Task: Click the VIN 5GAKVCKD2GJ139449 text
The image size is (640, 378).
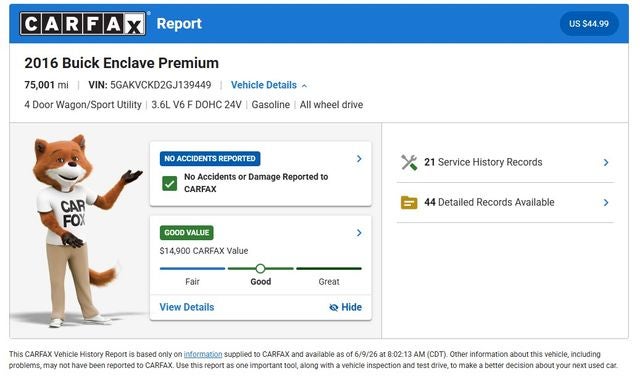Action: (150, 85)
